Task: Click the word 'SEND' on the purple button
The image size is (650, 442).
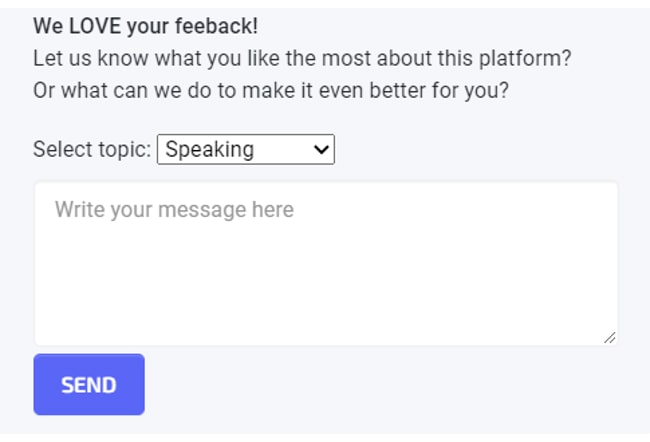Action: [89, 385]
